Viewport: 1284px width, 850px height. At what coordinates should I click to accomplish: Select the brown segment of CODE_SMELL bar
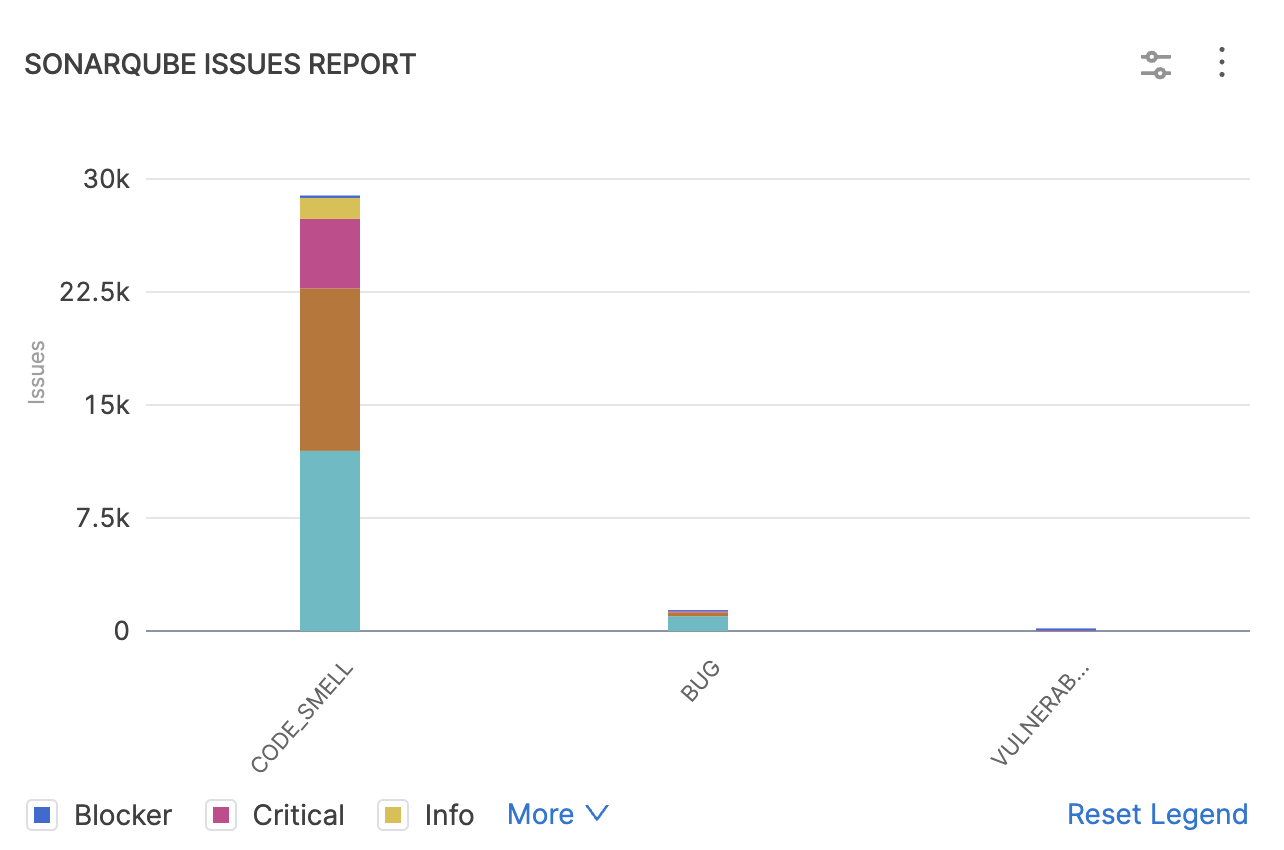330,369
